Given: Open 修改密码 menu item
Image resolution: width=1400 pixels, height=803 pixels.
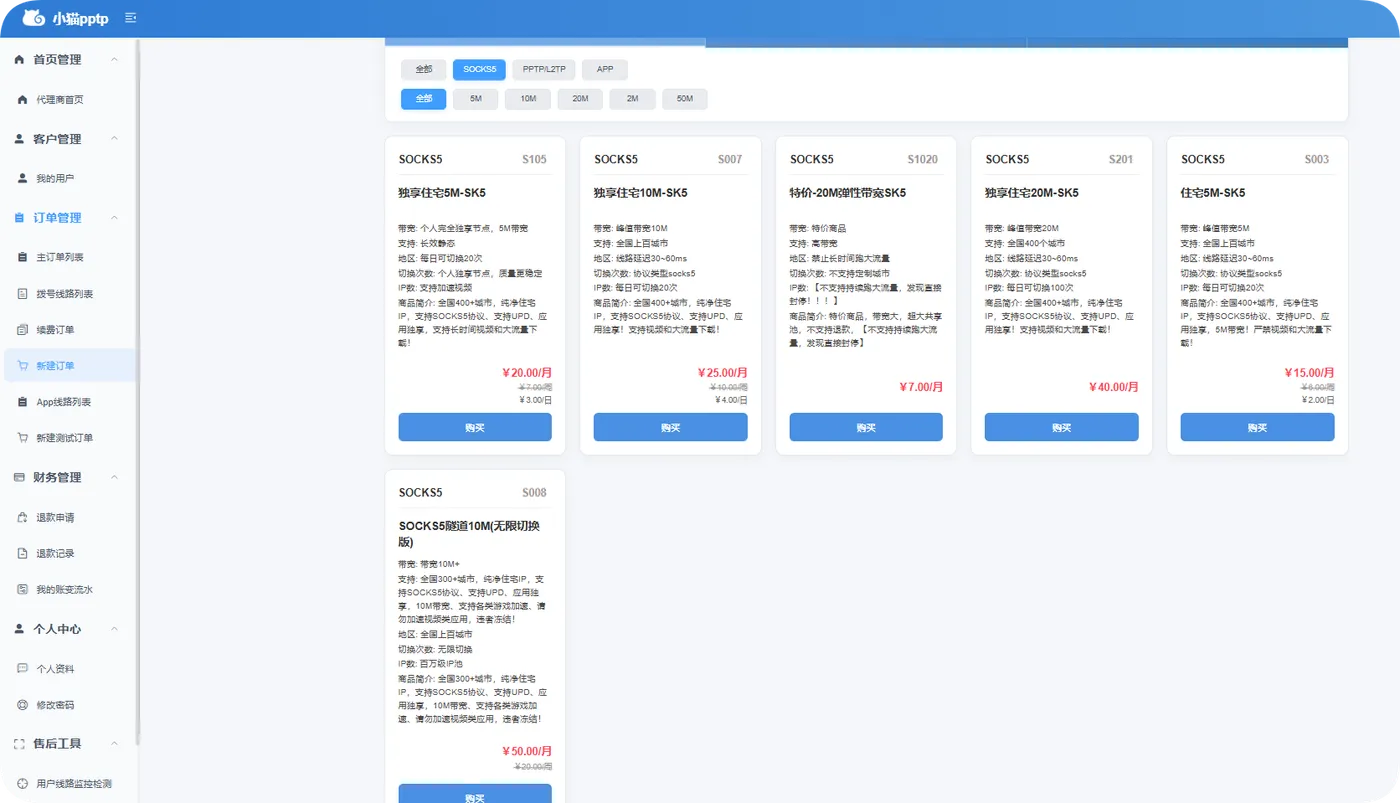Looking at the screenshot, I should 69,705.
